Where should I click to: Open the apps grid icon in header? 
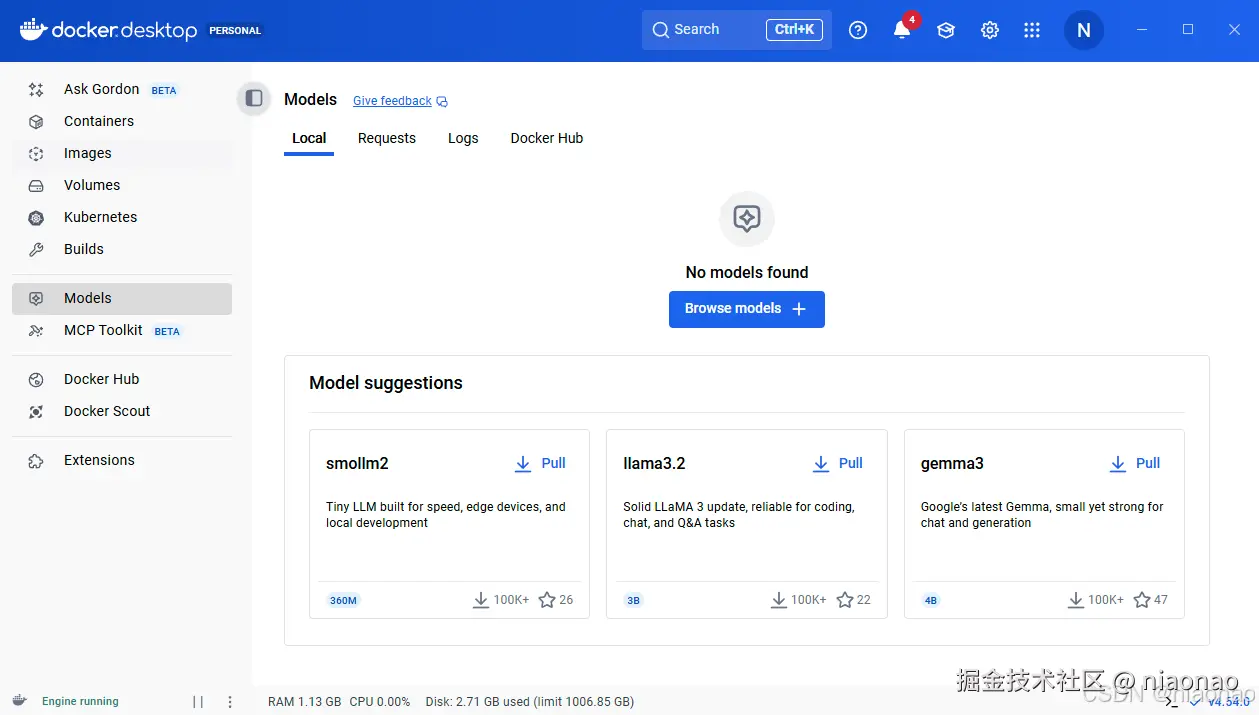(x=1032, y=30)
